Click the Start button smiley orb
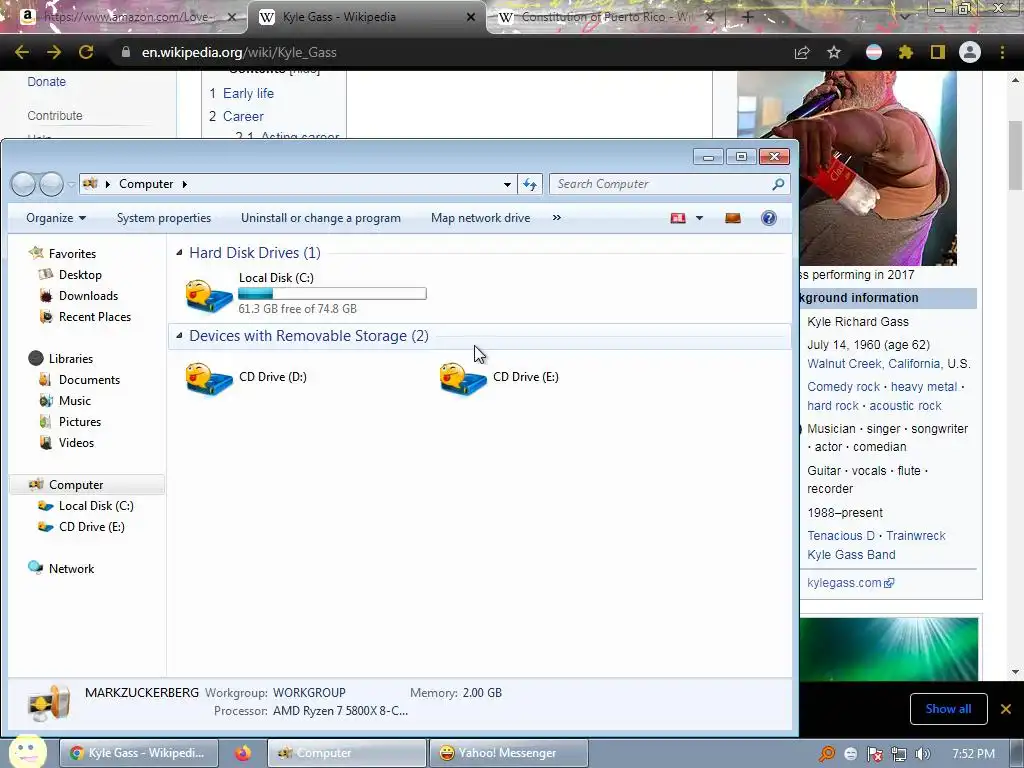The width and height of the screenshot is (1024, 768). point(27,751)
